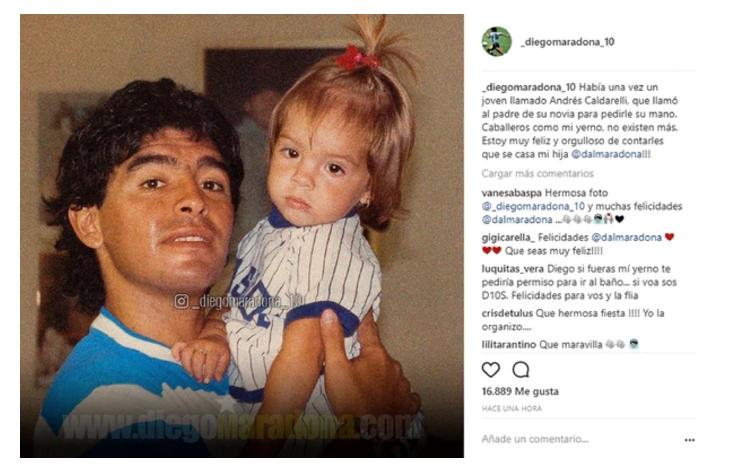Load more comments via 'Cargar más comentarios'
Screen dimensions: 746x475
click(538, 174)
